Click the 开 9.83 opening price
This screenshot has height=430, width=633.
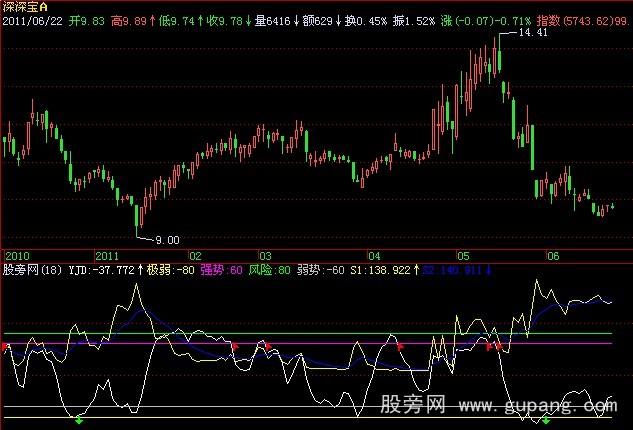click(x=88, y=20)
